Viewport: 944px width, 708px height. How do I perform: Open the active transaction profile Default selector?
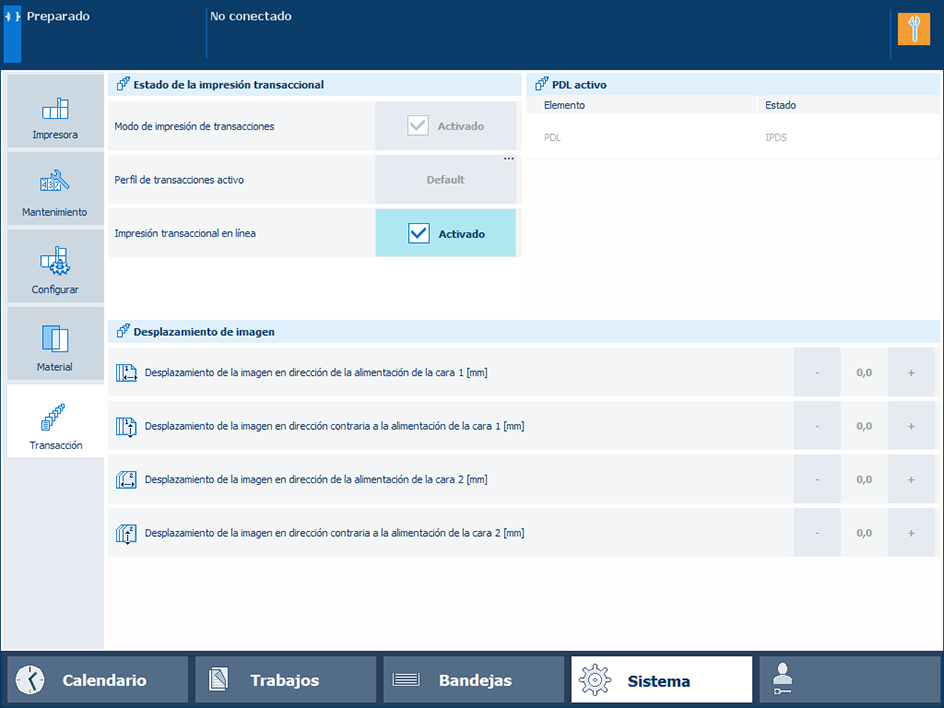click(x=446, y=179)
